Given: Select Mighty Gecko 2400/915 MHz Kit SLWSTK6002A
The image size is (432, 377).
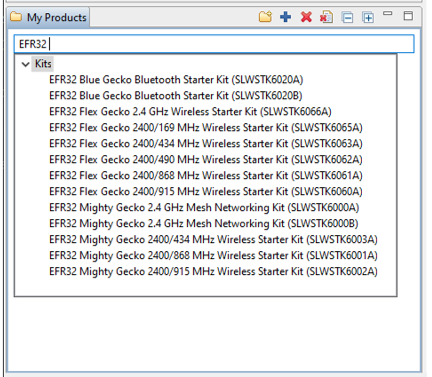Looking at the screenshot, I should [x=213, y=272].
